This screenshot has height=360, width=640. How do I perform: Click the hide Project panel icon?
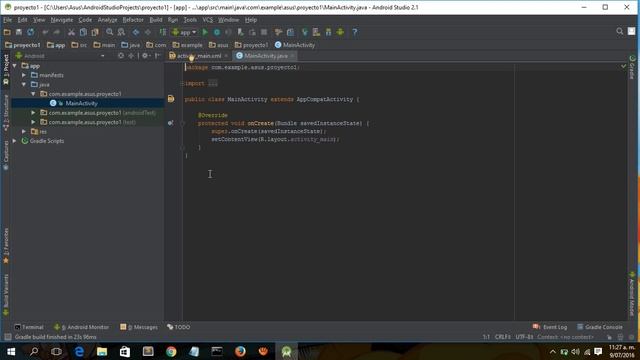pyautogui.click(x=158, y=56)
